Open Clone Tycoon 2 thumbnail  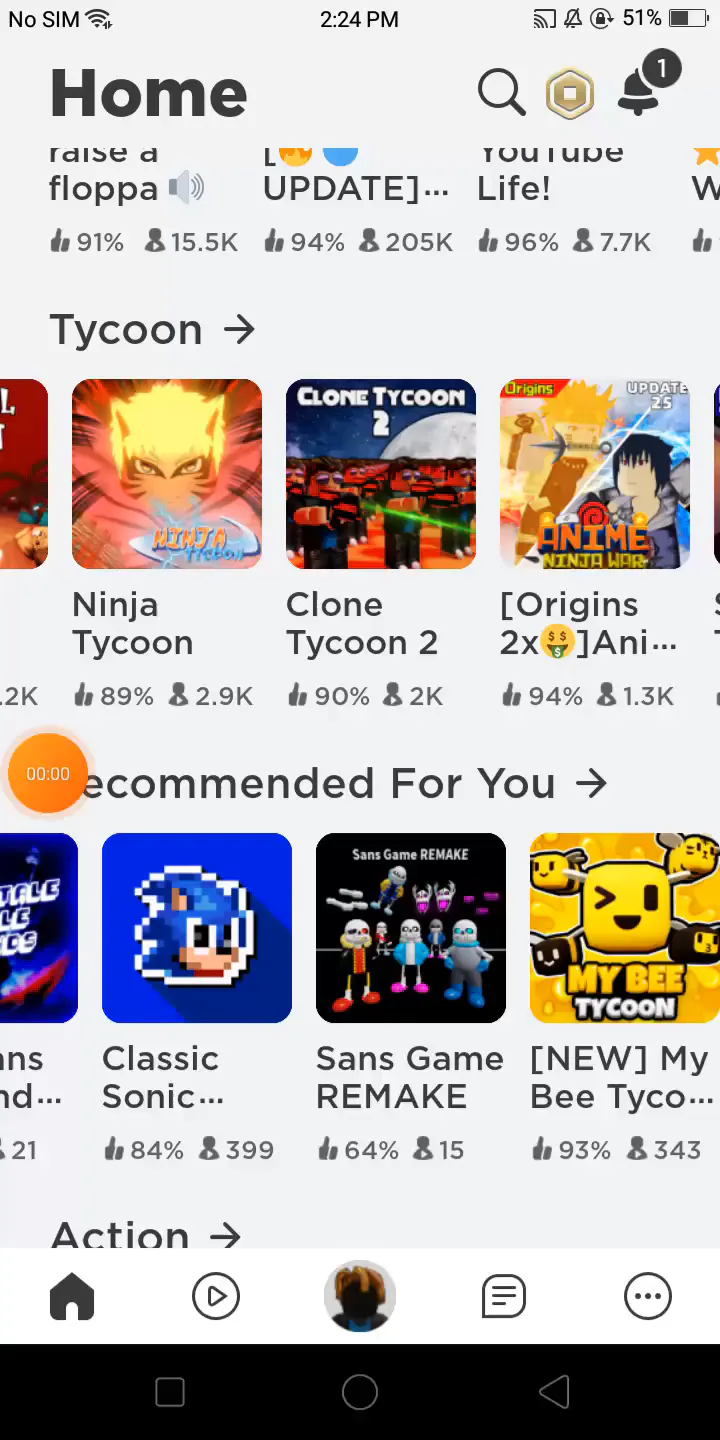[x=381, y=474]
